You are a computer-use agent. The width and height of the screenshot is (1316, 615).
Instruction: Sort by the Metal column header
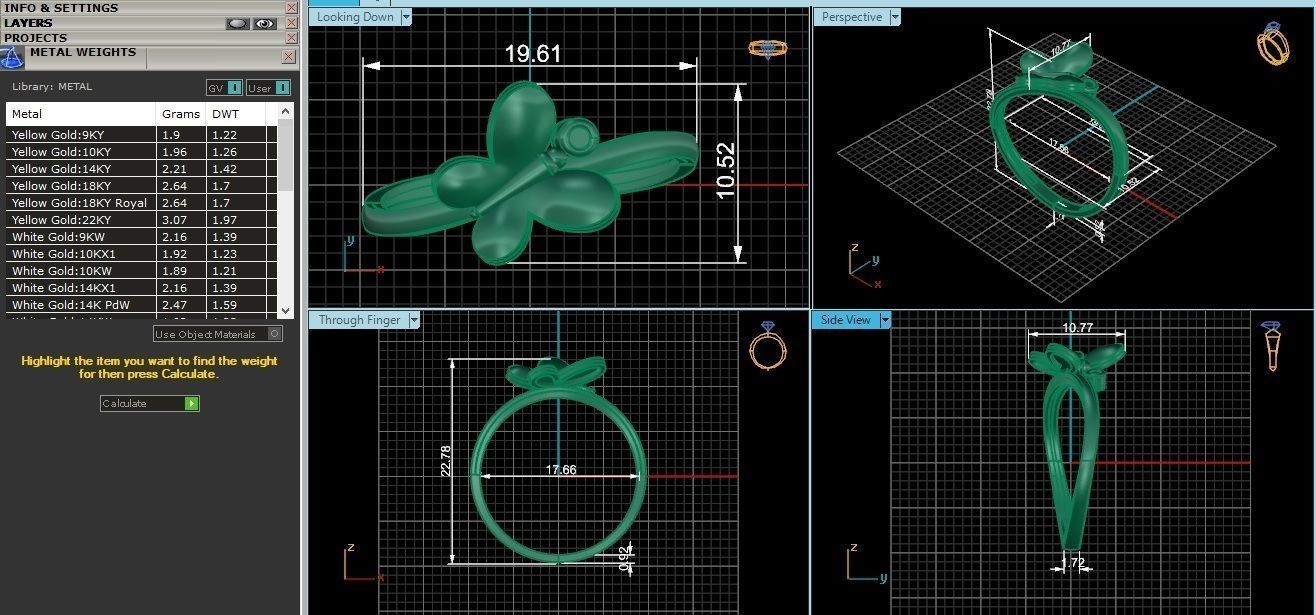point(81,114)
